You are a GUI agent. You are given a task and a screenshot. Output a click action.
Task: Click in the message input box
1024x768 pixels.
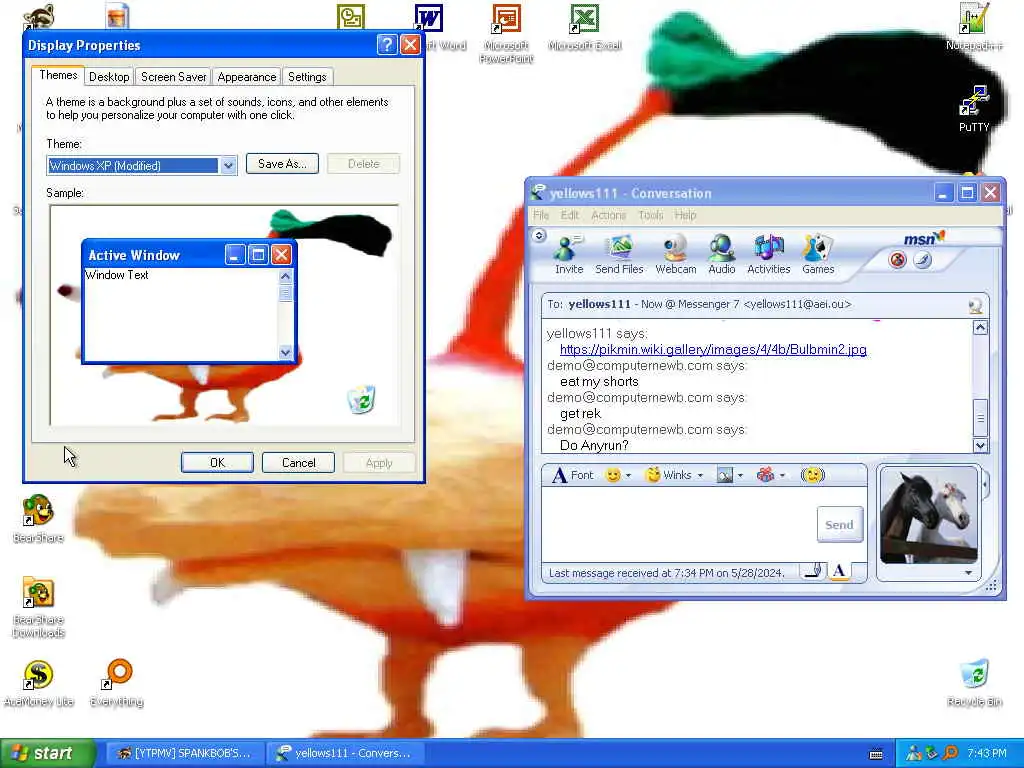point(678,524)
